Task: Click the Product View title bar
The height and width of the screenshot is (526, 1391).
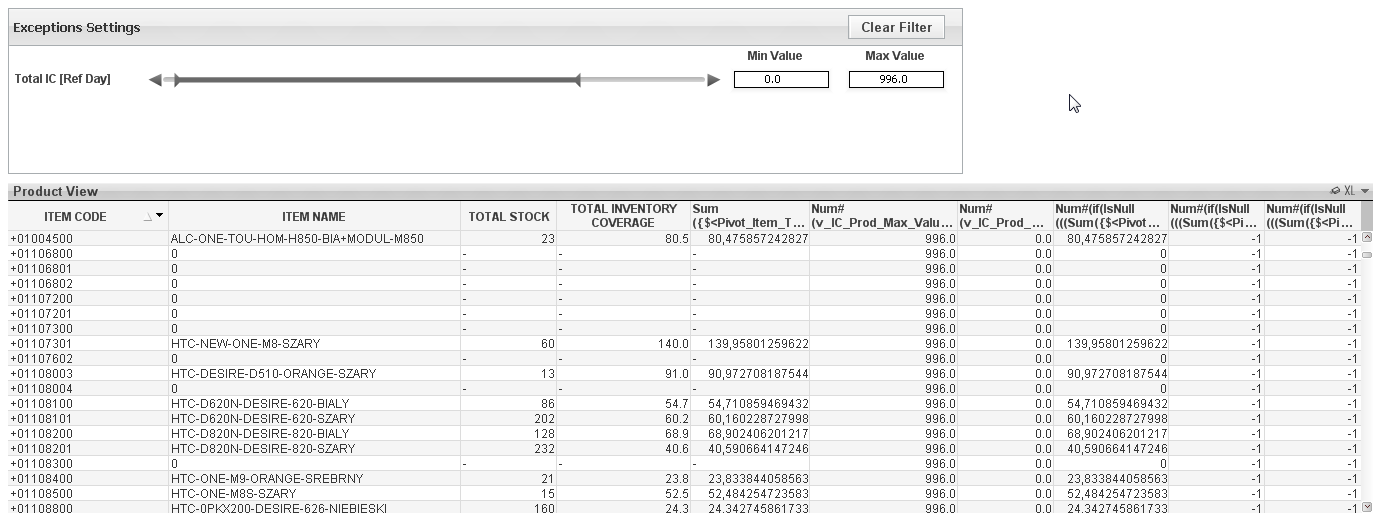Action: (x=690, y=191)
